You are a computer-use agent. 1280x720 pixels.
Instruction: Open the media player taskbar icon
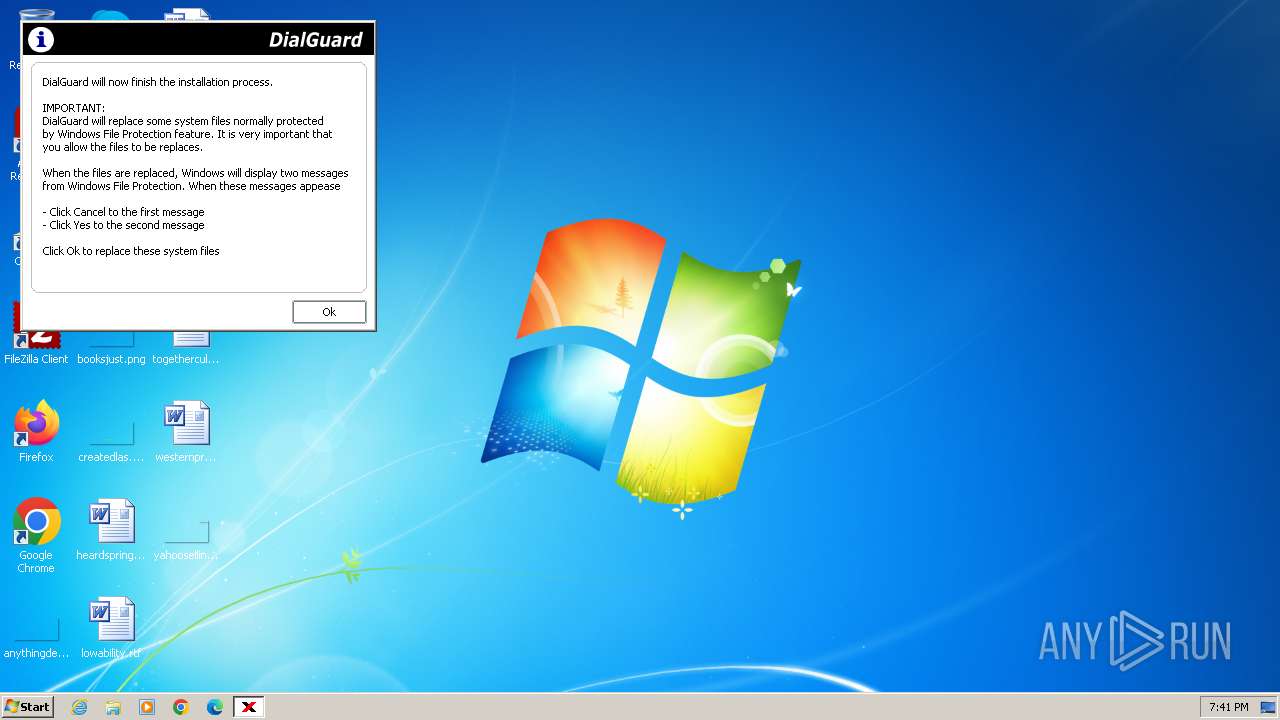[x=147, y=707]
